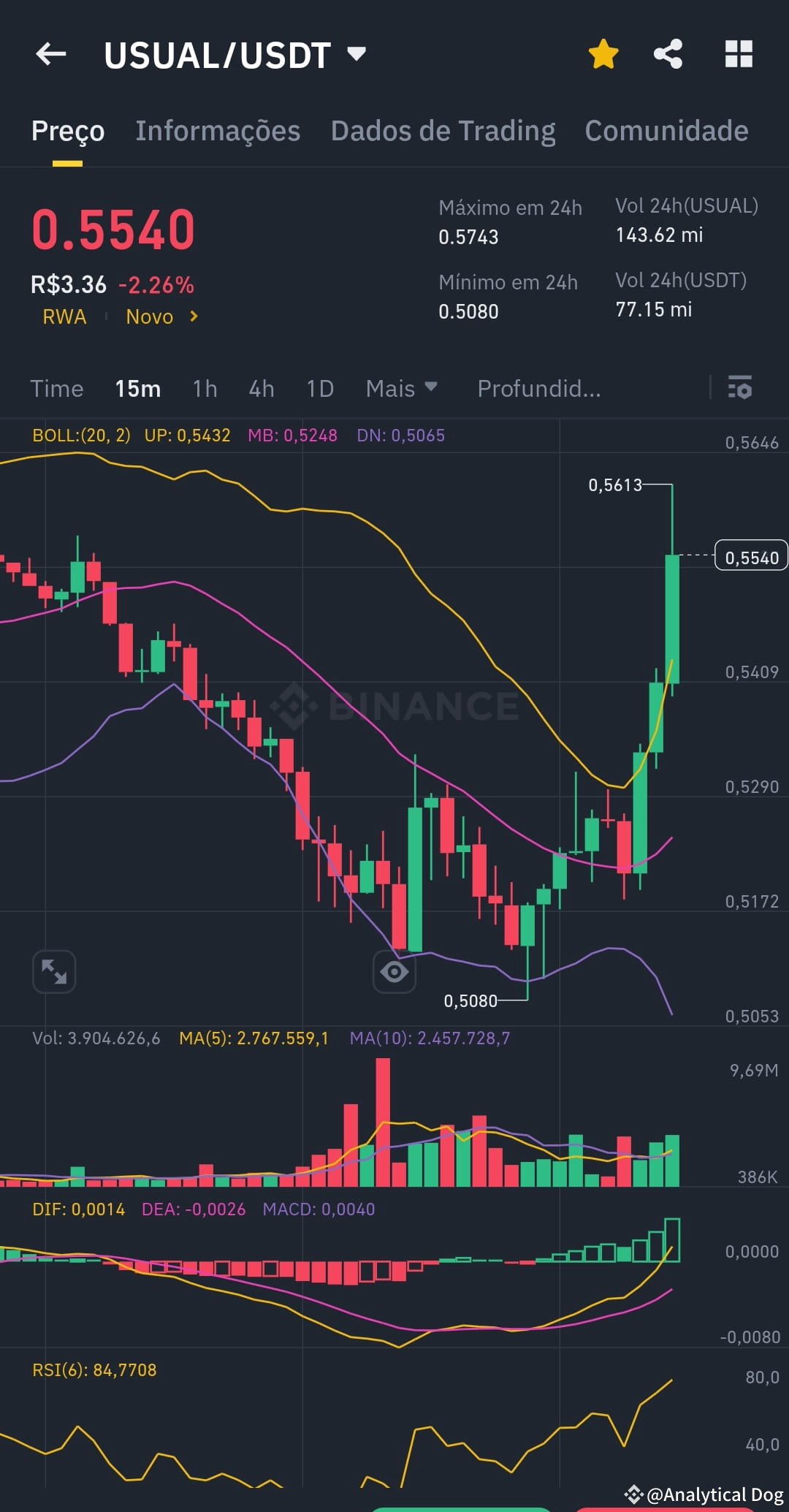Open the share icon to share chart
This screenshot has width=789, height=1512.
coord(668,53)
